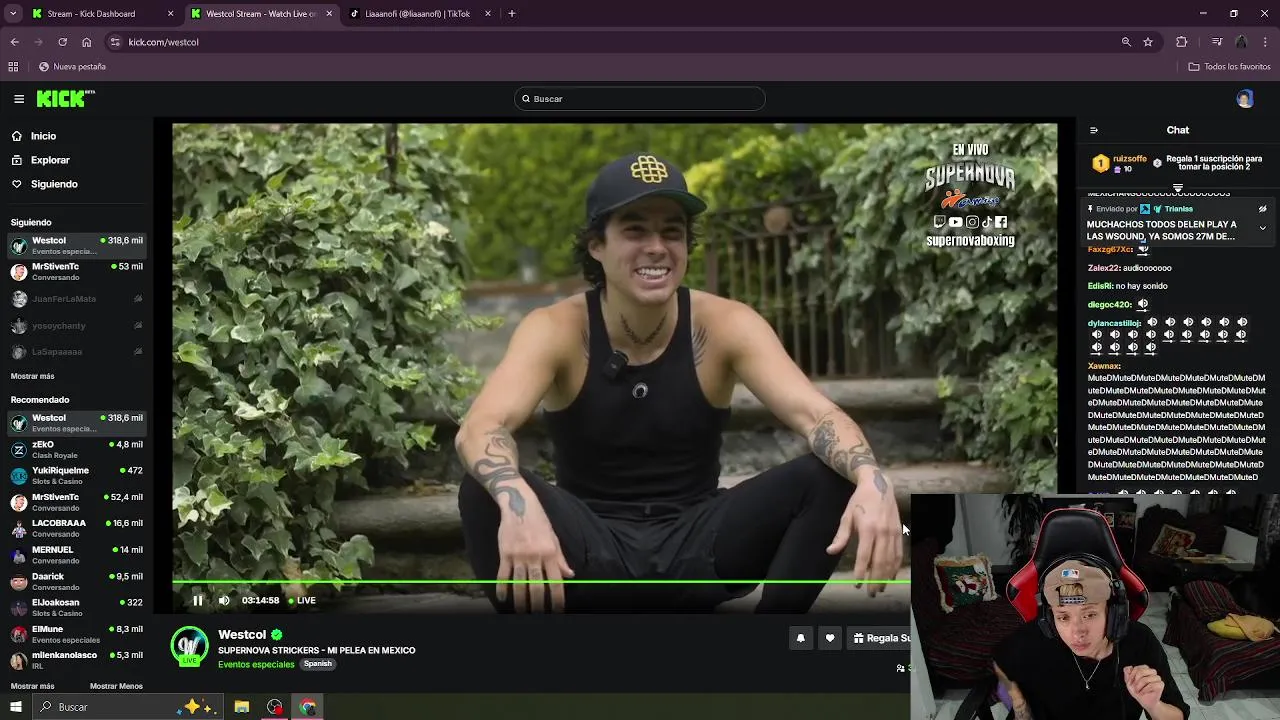The image size is (1280, 720).
Task: Open a new browser tab
Action: click(512, 14)
